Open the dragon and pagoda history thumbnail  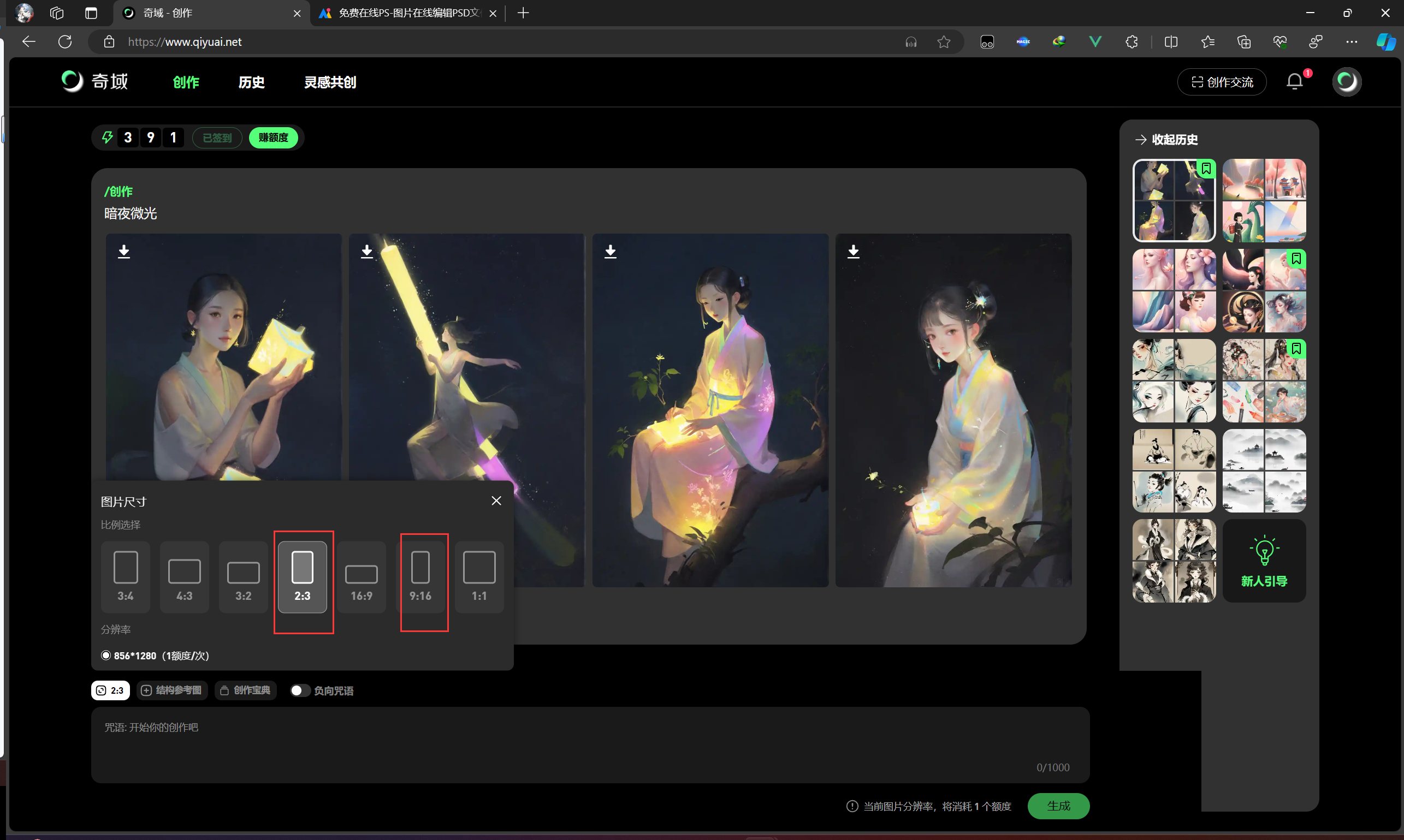click(x=1264, y=200)
